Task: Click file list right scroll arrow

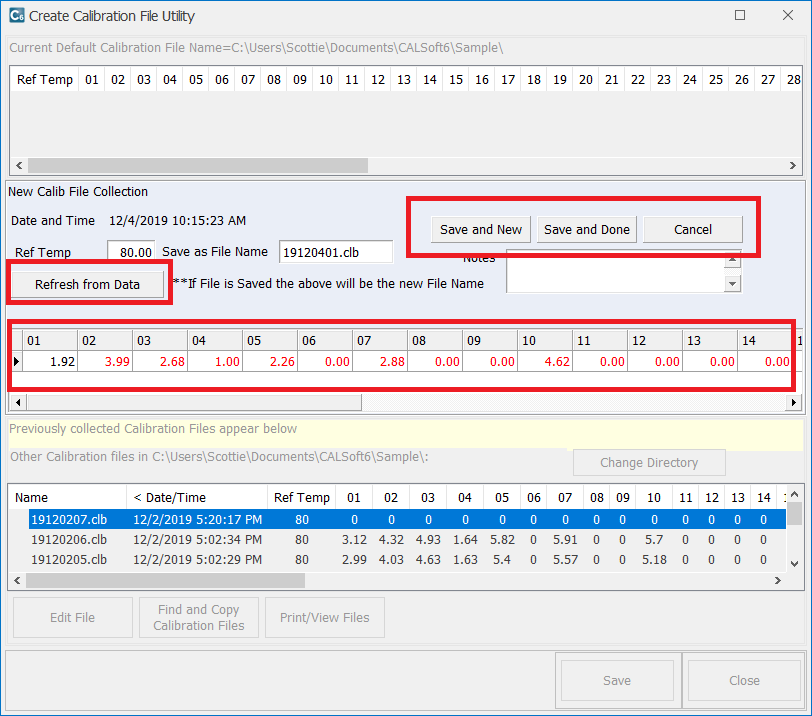Action: click(778, 581)
